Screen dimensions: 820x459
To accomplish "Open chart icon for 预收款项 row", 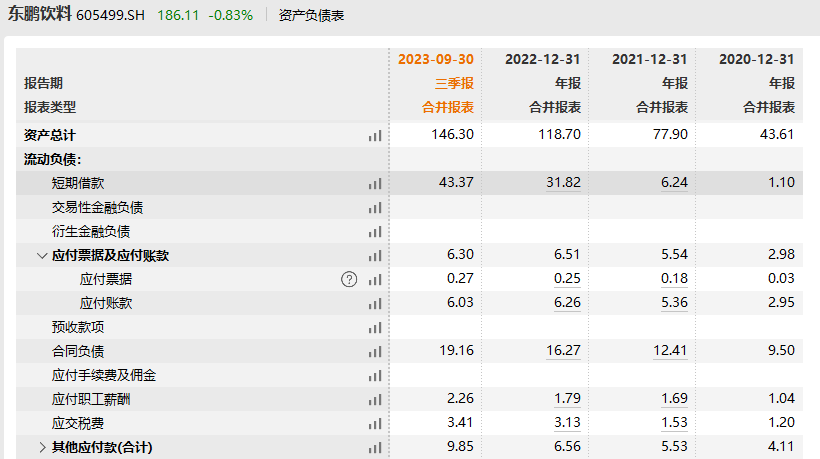I will coord(375,328).
